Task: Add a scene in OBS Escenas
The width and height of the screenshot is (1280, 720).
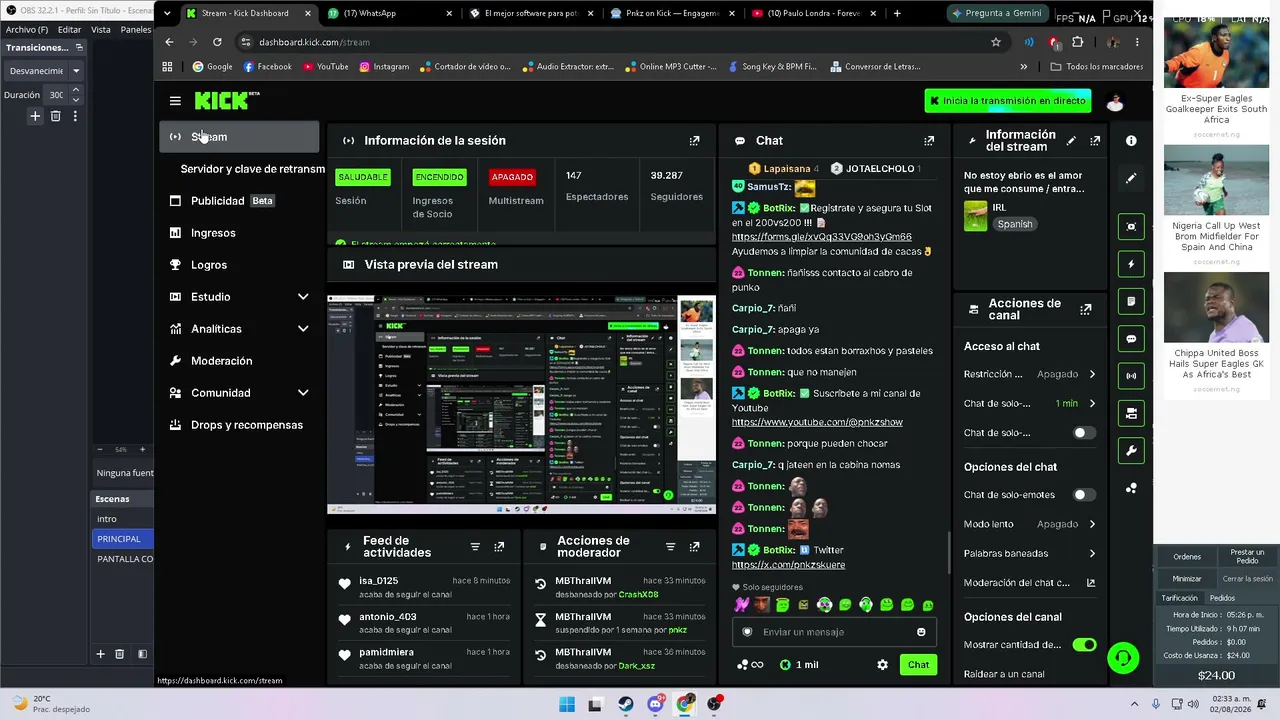Action: point(100,654)
